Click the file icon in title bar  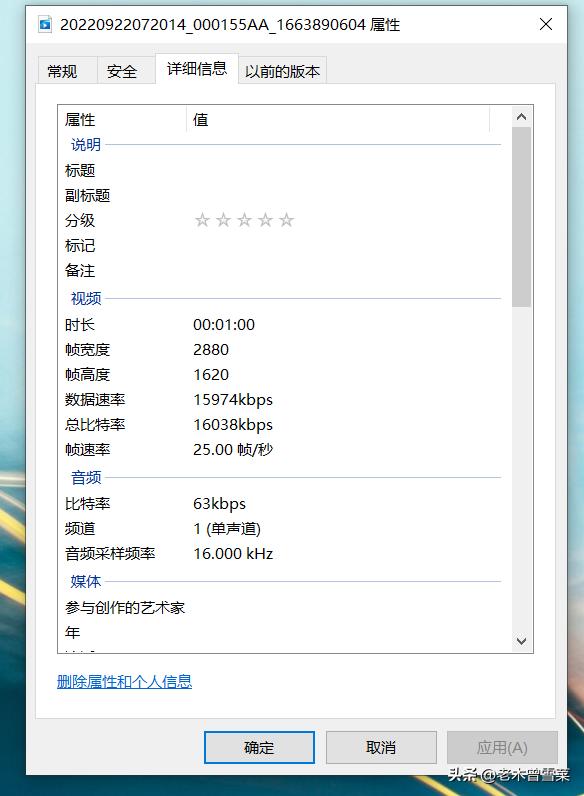[45, 24]
